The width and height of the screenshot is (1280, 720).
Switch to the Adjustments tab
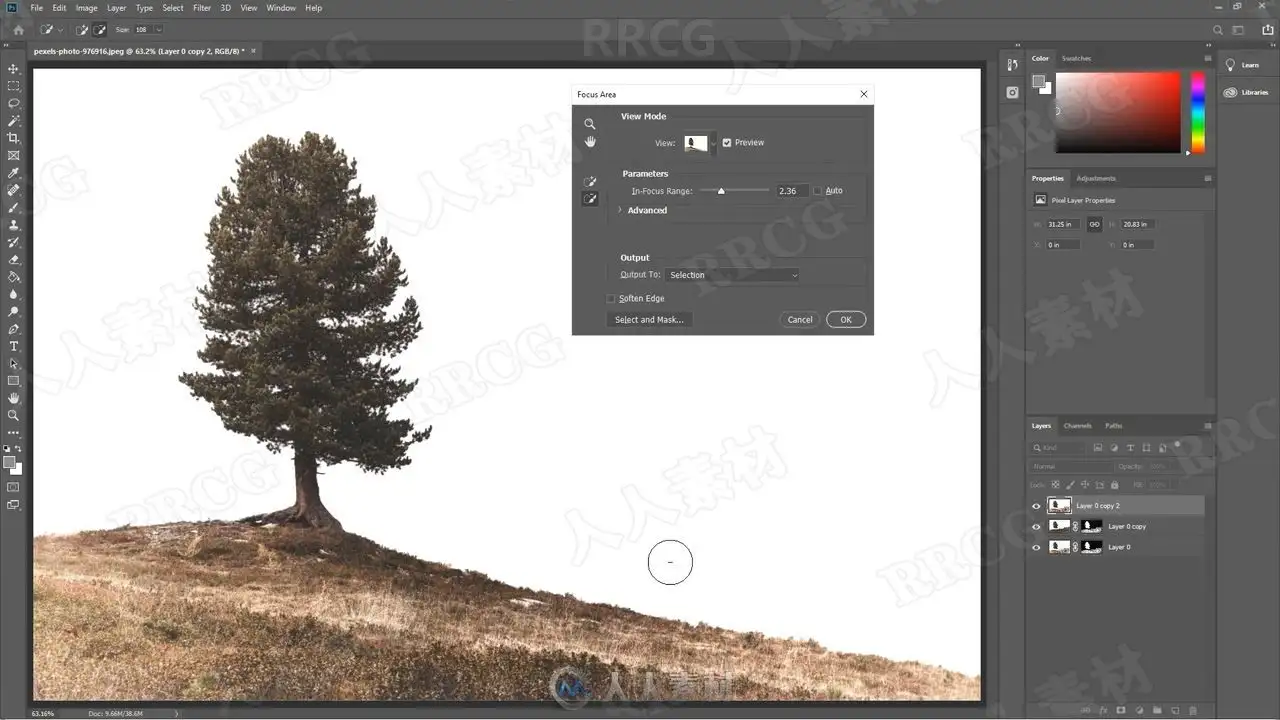1096,179
